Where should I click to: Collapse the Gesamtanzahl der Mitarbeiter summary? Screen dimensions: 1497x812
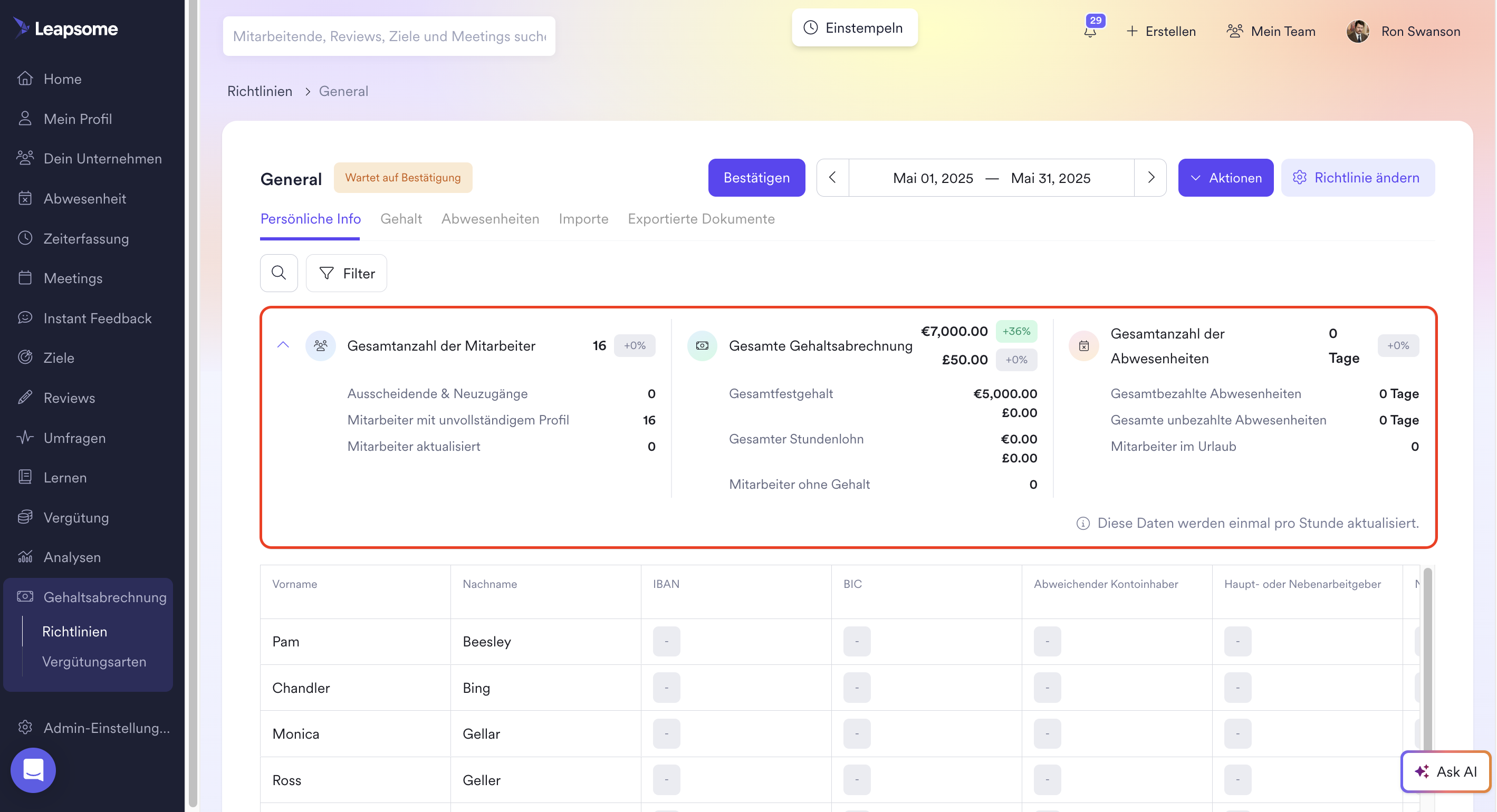pos(283,345)
